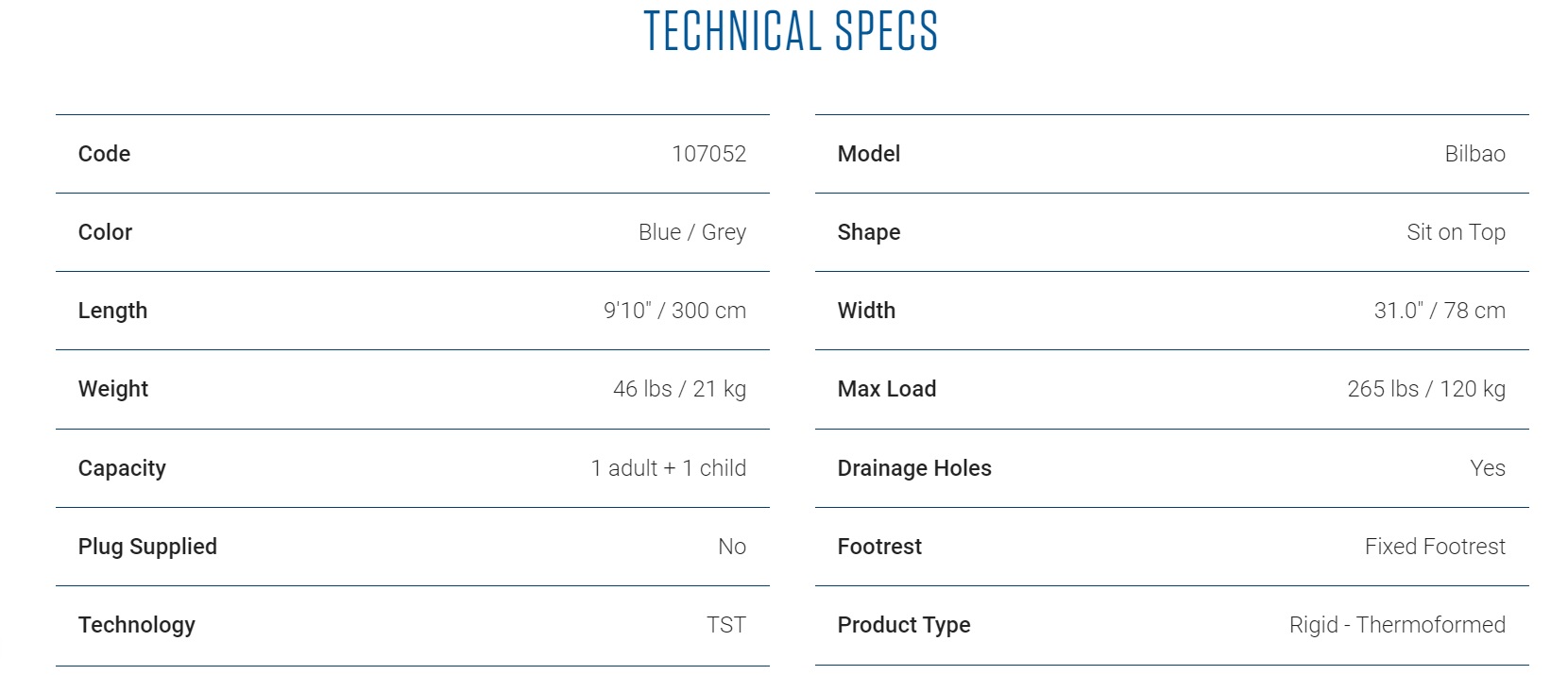
Task: Click the 265 lbs / 120 kg value
Action: [1426, 389]
